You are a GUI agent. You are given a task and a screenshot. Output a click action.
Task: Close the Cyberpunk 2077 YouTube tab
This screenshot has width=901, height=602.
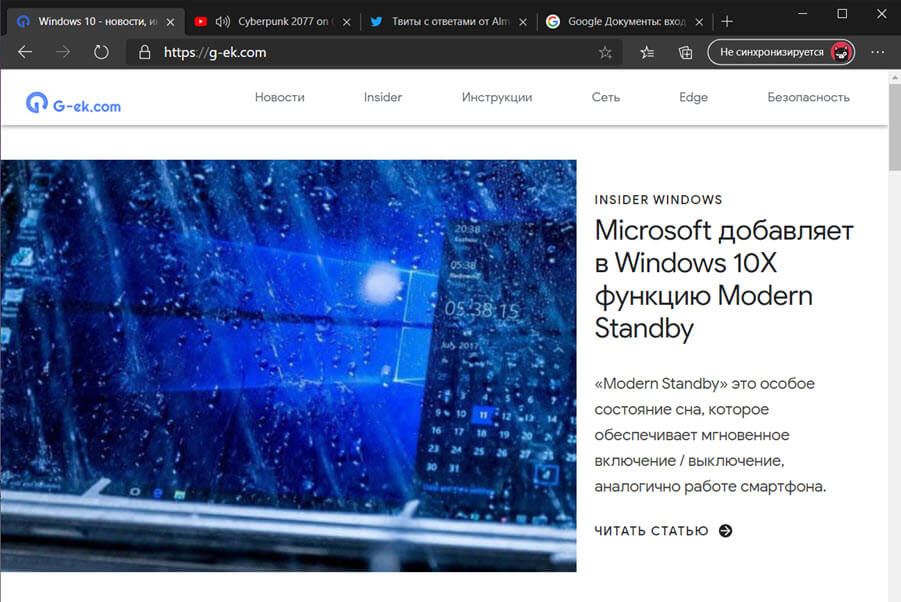tap(346, 22)
